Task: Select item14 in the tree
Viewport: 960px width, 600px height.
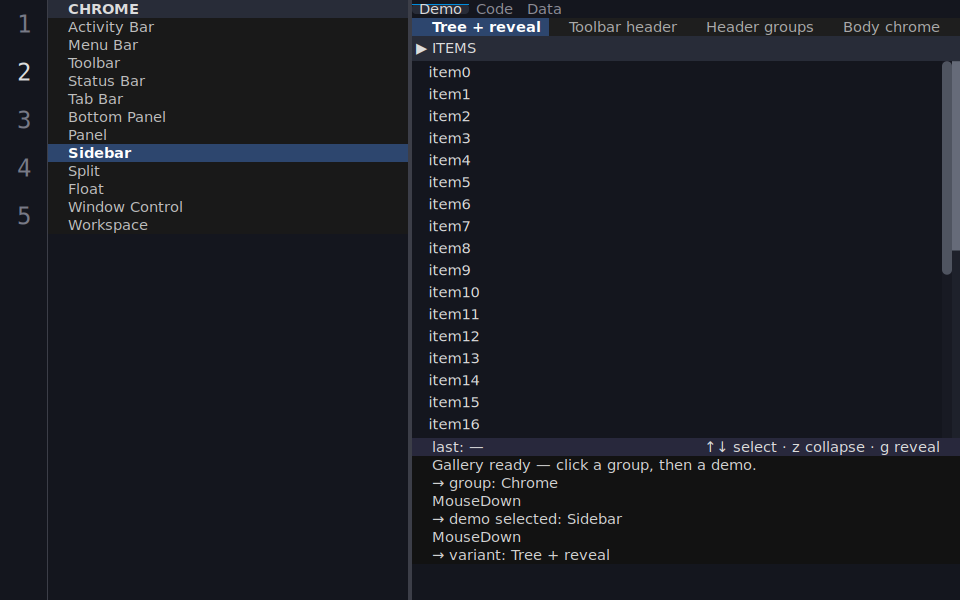Action: [x=677, y=381]
